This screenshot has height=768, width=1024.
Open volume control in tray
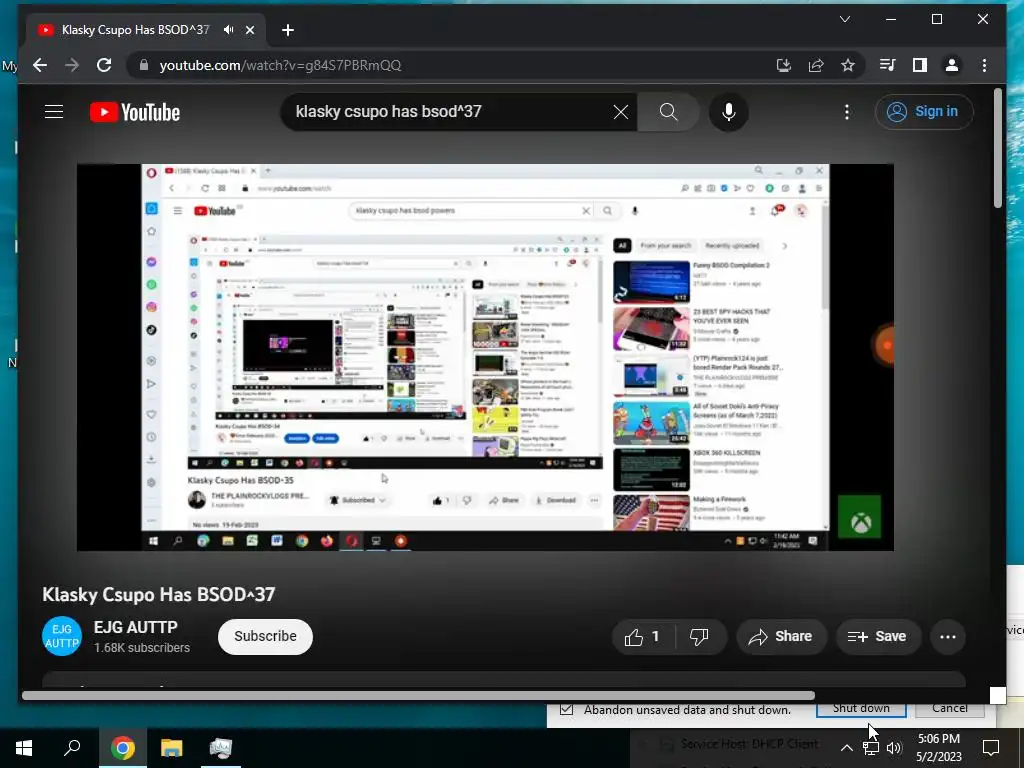point(895,748)
